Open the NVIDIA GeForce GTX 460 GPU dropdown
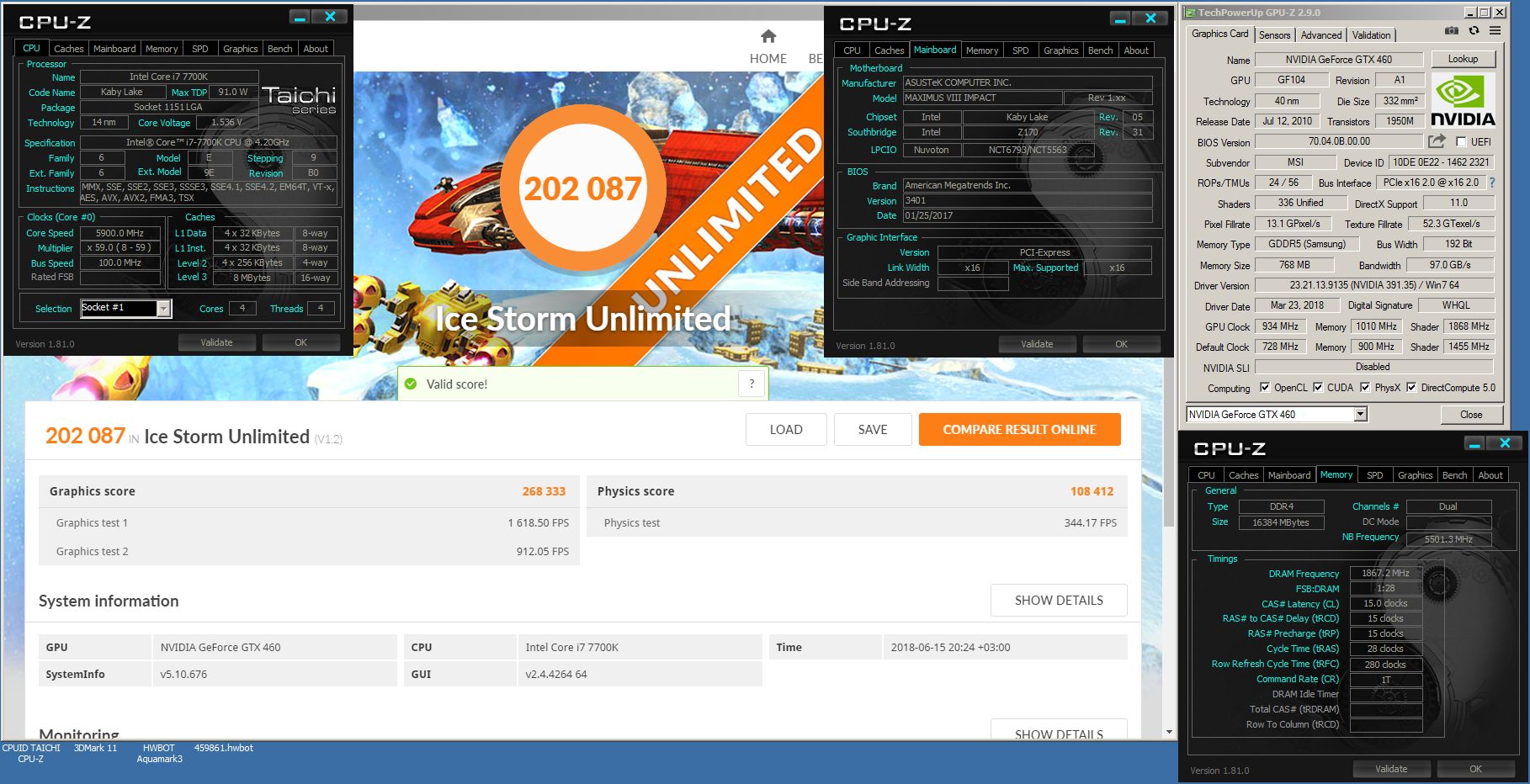 pos(1360,415)
